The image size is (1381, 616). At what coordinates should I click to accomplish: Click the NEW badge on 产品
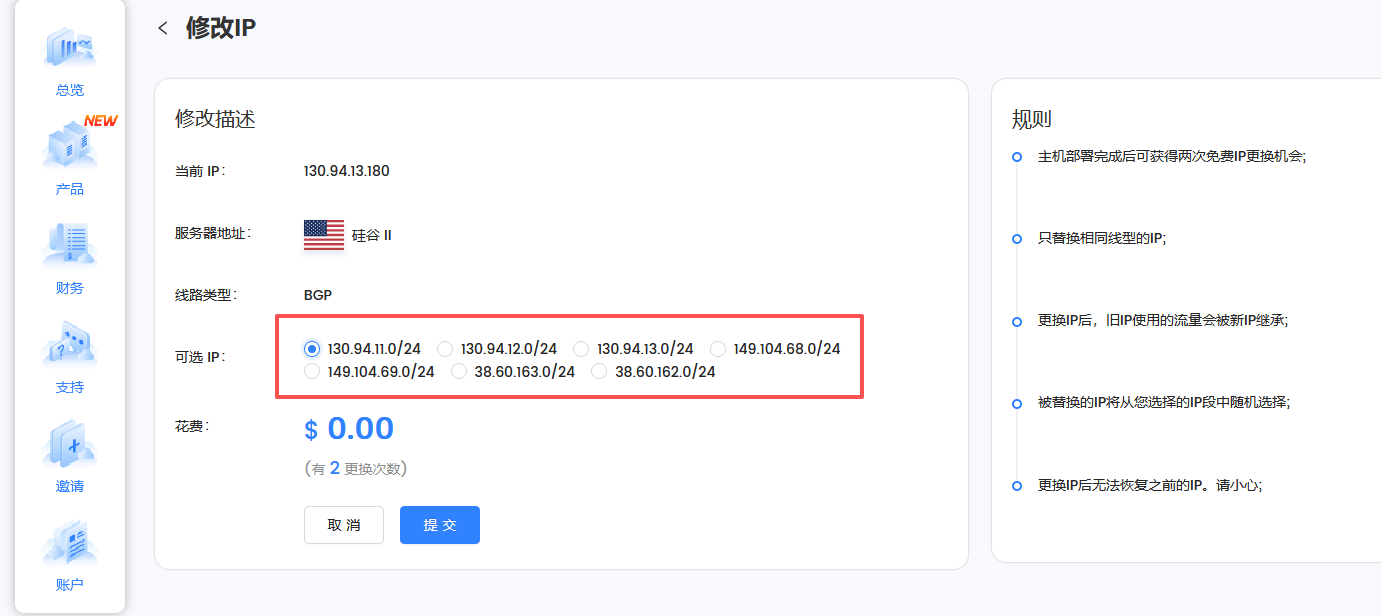pos(100,120)
